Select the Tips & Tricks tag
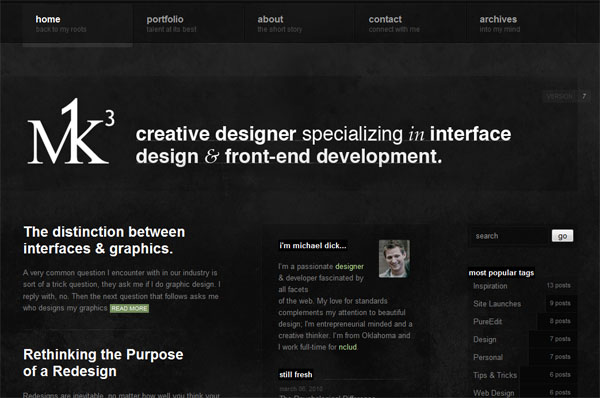The height and width of the screenshot is (398, 600). (495, 375)
